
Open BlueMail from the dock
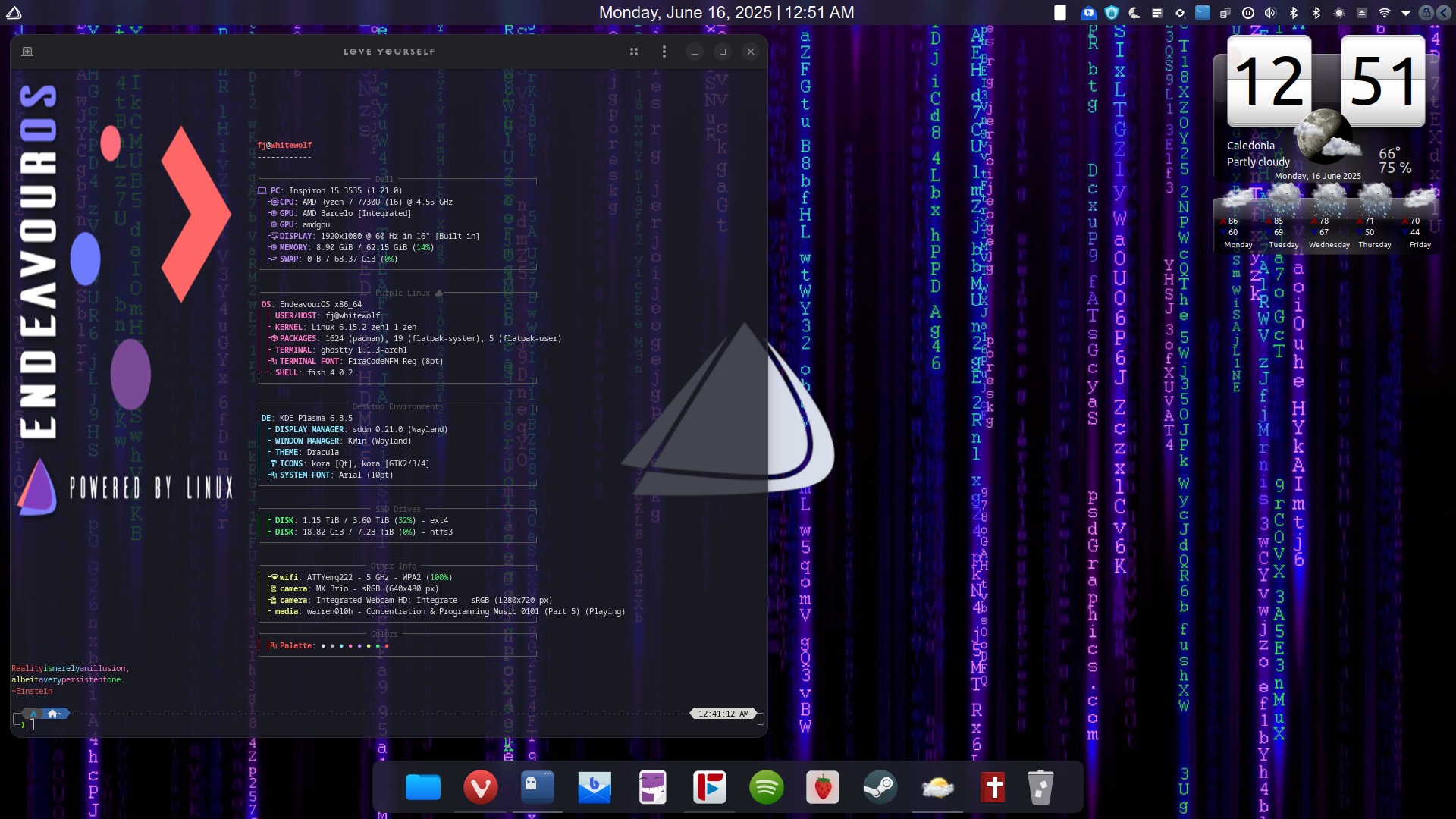(x=595, y=787)
